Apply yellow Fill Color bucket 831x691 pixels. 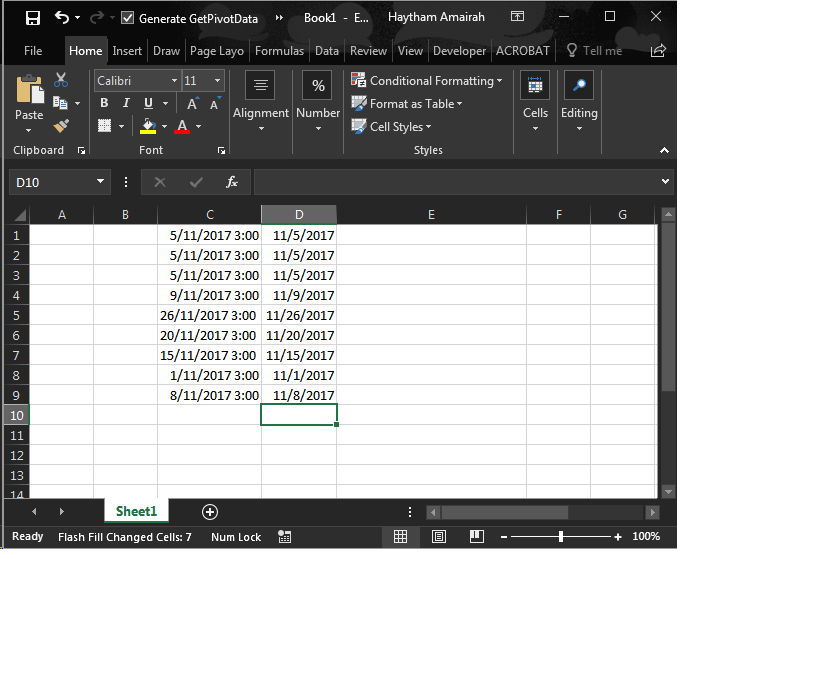(148, 126)
